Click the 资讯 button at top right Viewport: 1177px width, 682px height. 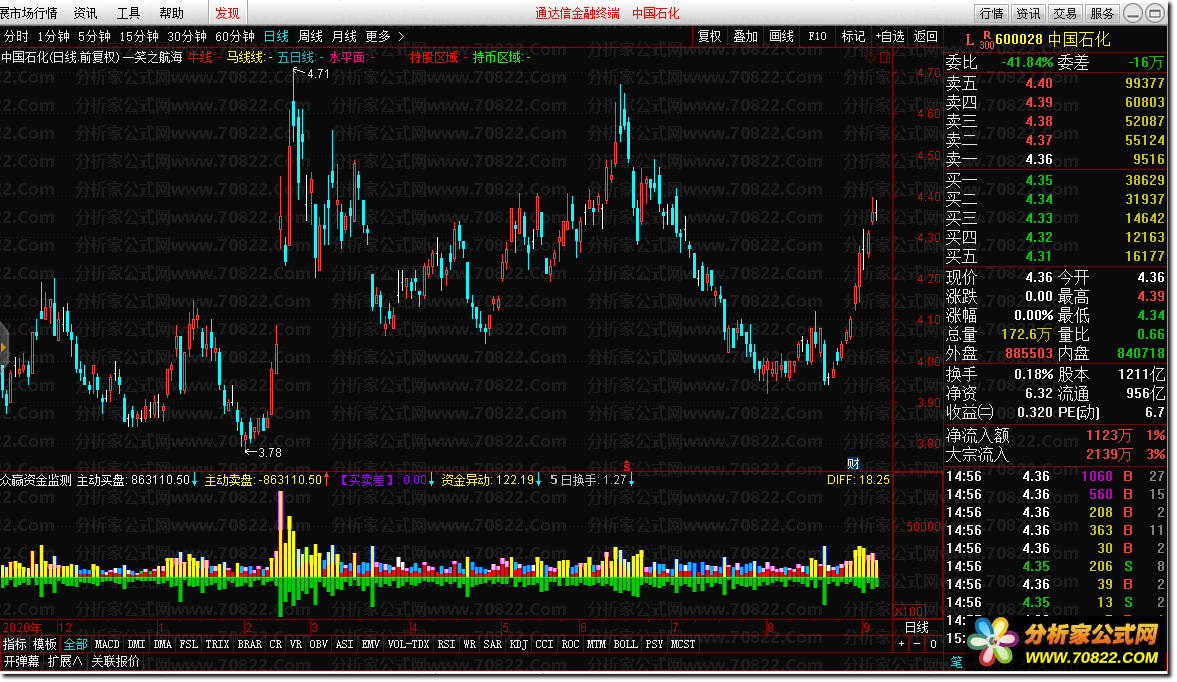tap(1028, 14)
